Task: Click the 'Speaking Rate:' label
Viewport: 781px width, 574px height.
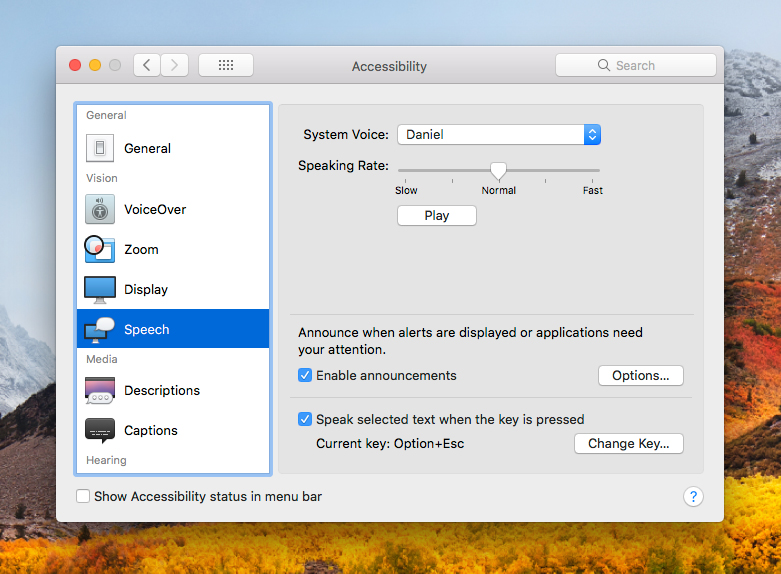Action: [344, 165]
